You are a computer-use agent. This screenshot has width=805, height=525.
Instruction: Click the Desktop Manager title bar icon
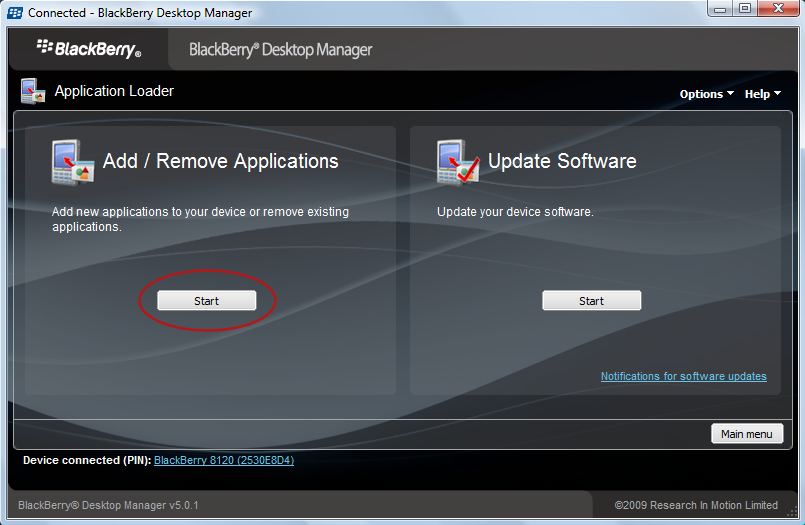[x=15, y=13]
